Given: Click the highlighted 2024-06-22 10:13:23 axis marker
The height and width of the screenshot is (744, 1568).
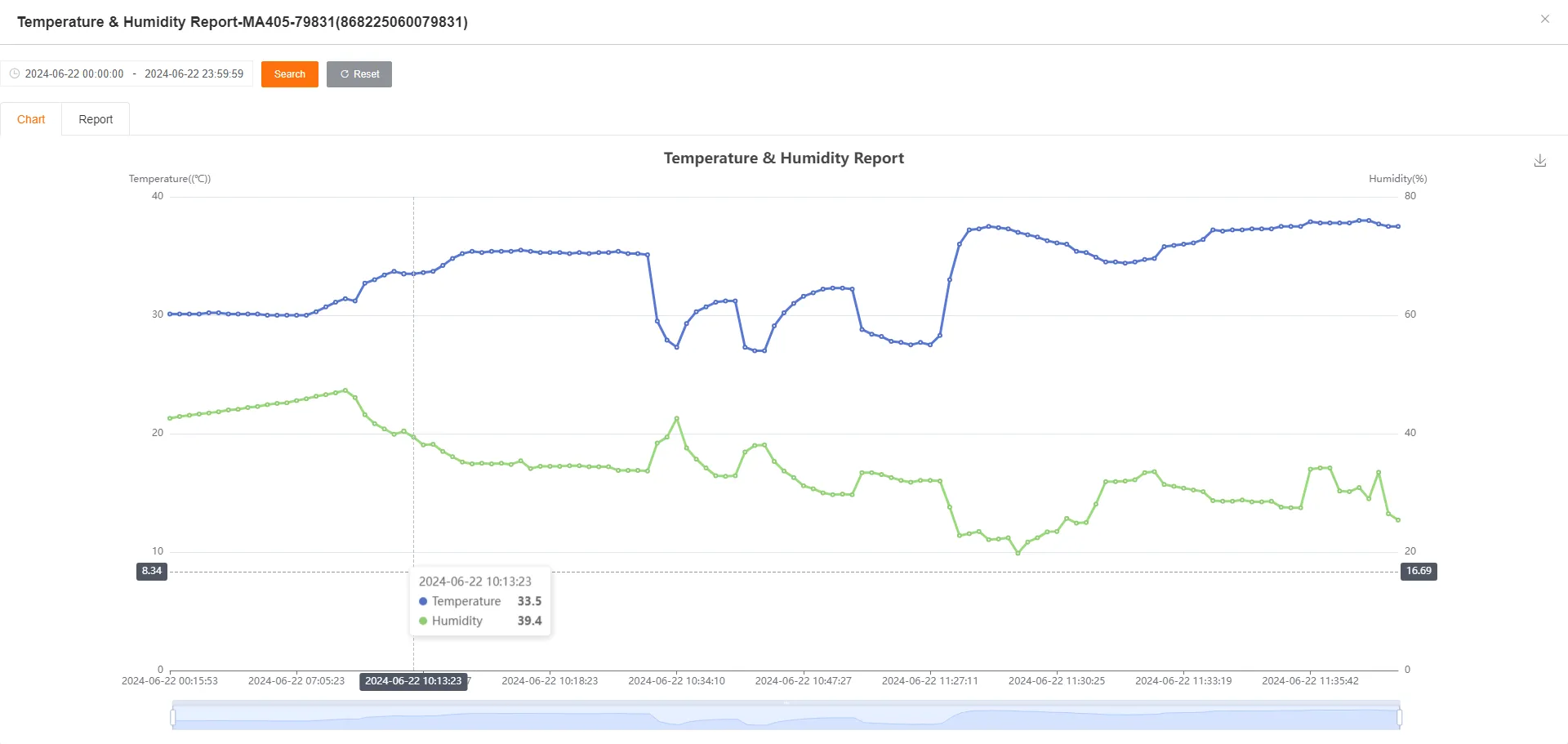Looking at the screenshot, I should [x=413, y=681].
